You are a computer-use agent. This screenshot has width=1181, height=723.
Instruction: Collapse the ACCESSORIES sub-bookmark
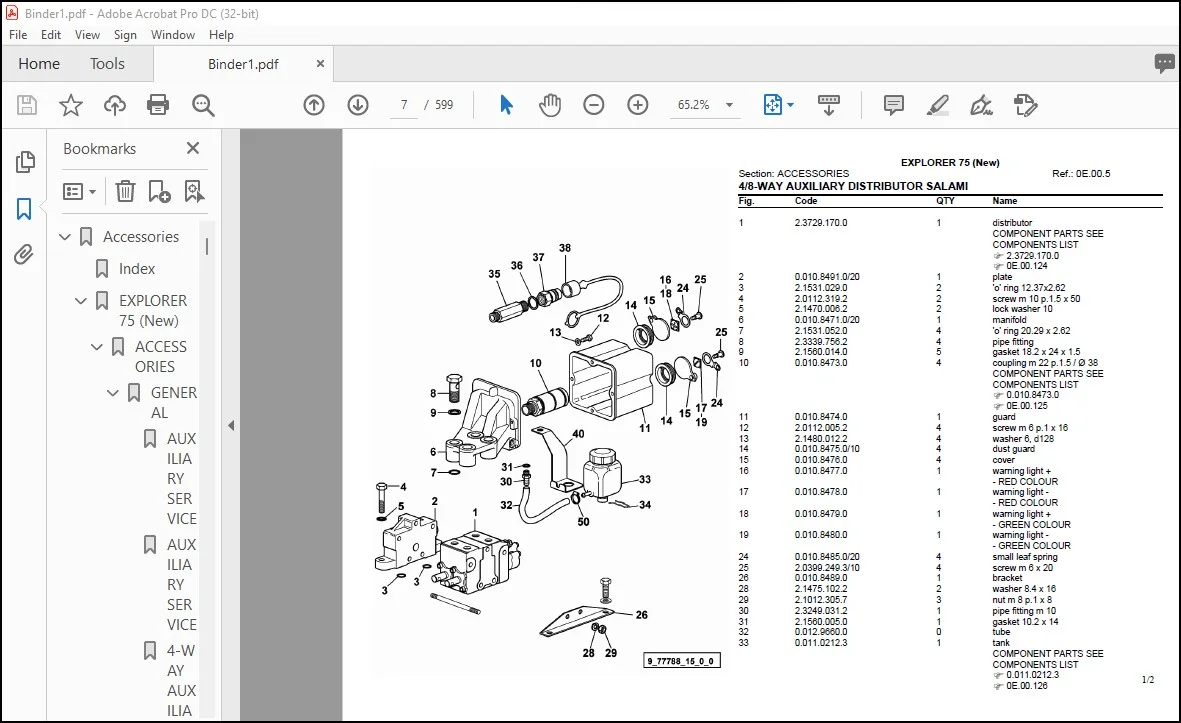[96, 346]
